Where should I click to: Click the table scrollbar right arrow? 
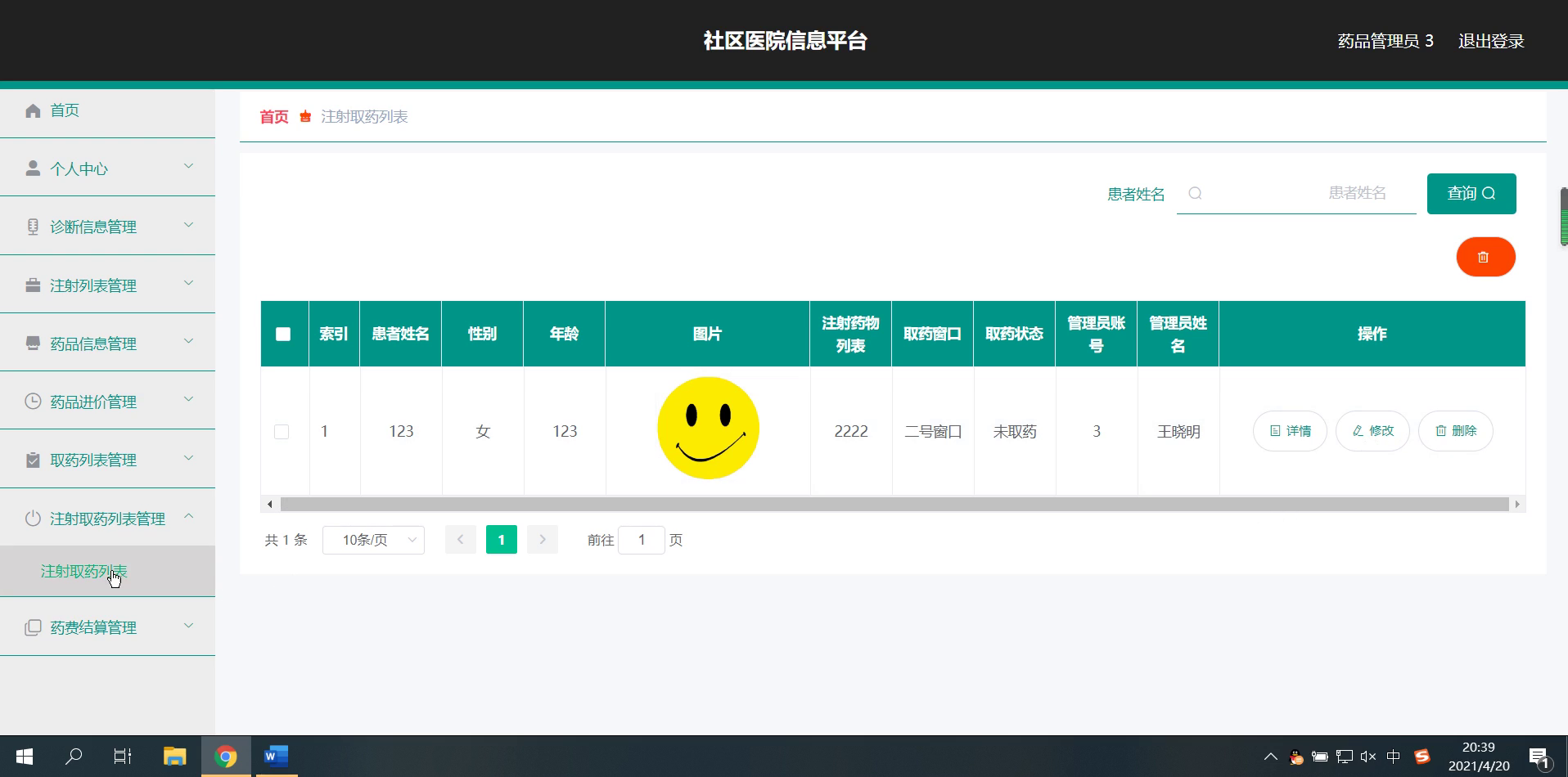tap(1517, 504)
